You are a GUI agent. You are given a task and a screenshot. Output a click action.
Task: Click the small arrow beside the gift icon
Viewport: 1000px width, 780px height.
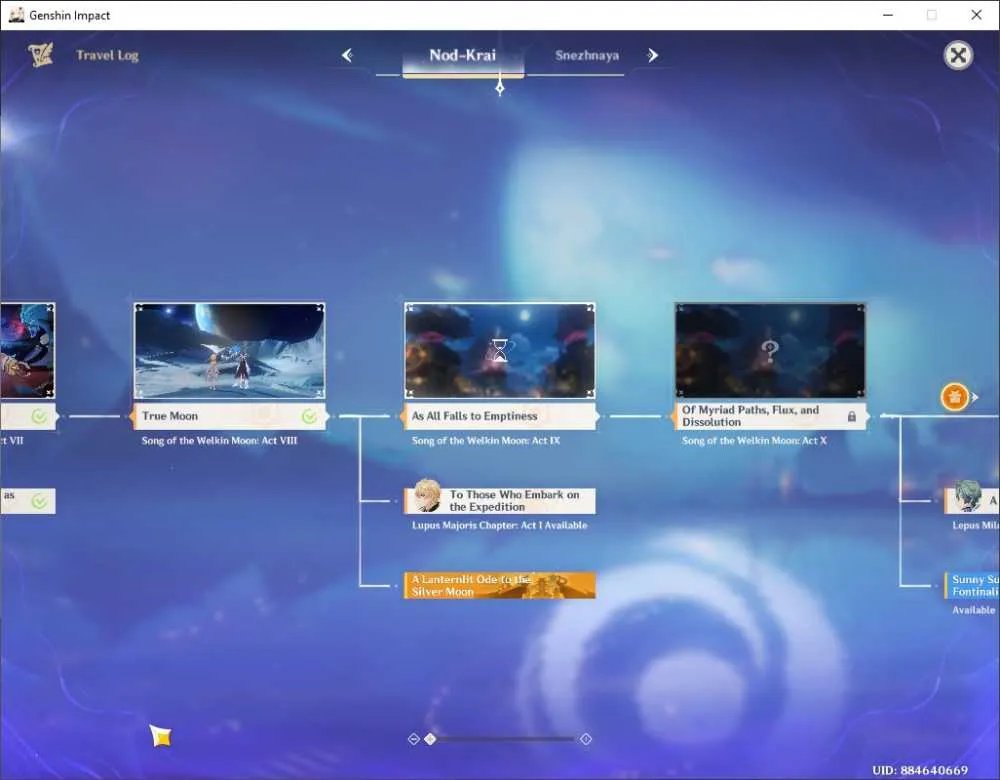pos(975,397)
